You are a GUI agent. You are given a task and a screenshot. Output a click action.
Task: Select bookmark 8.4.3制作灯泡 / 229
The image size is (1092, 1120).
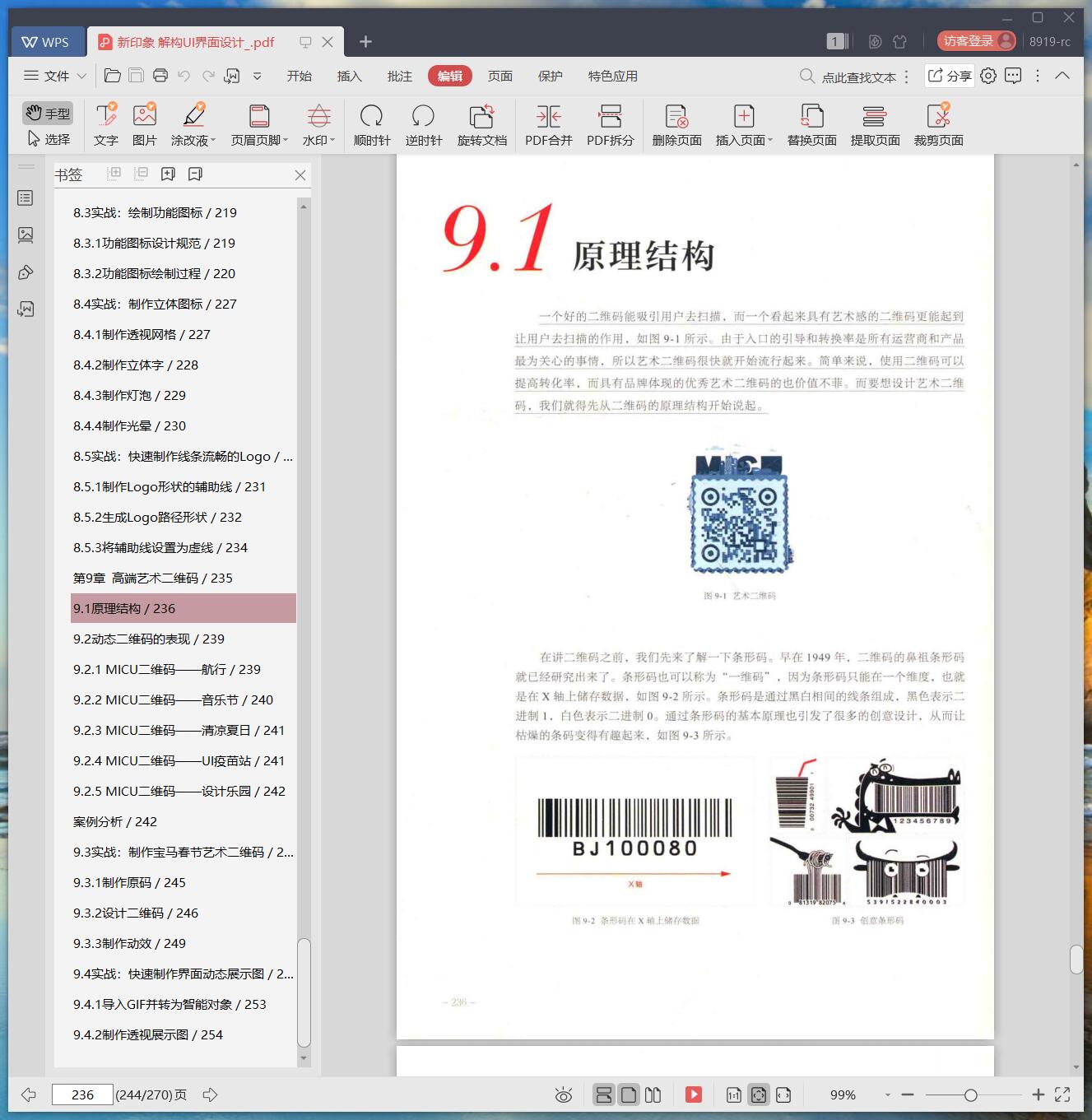pos(184,395)
